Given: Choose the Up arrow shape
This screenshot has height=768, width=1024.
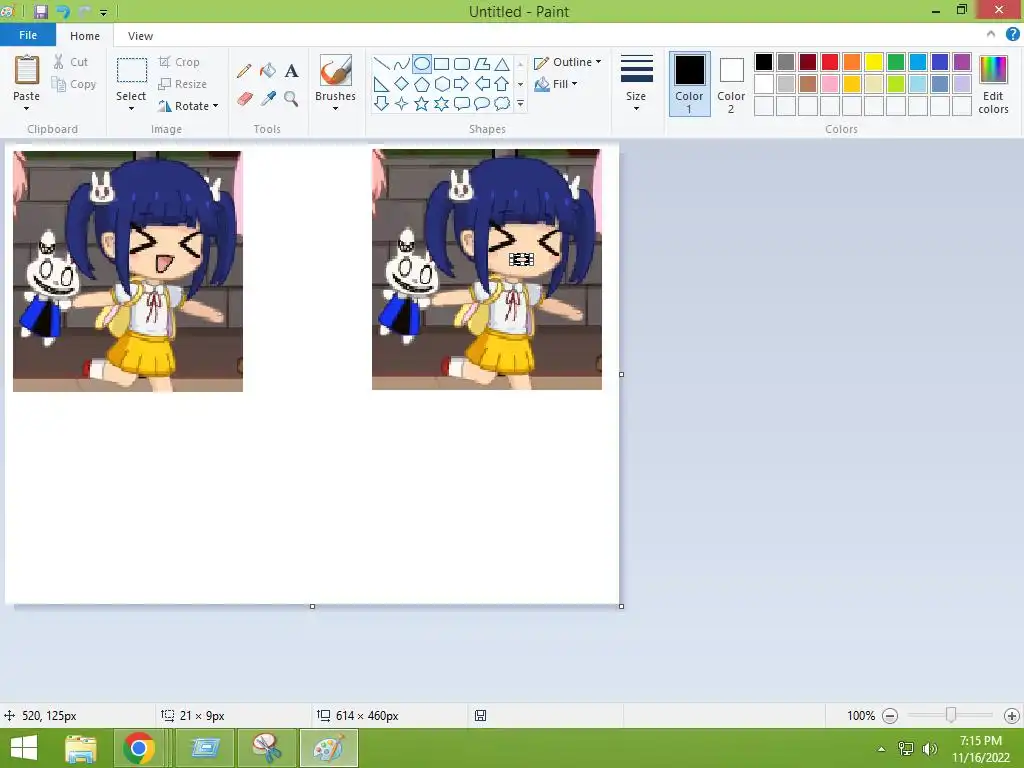Looking at the screenshot, I should (502, 84).
